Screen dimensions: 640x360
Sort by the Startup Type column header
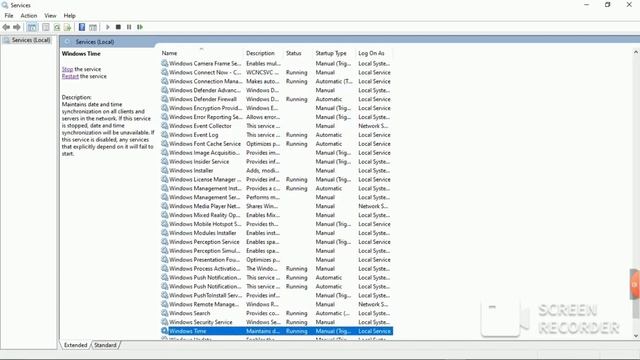click(x=335, y=53)
